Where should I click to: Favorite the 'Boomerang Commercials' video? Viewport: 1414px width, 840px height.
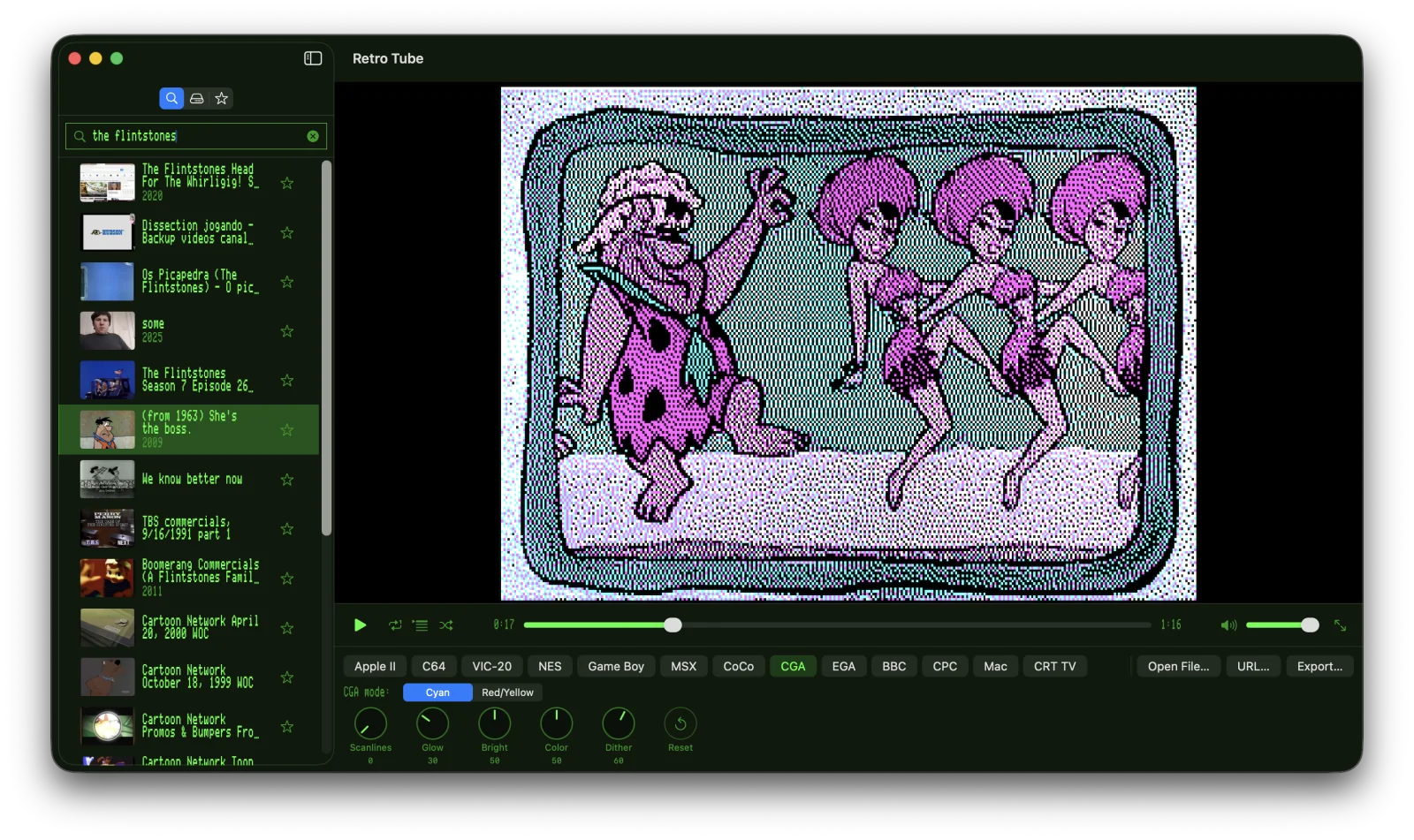[x=287, y=578]
